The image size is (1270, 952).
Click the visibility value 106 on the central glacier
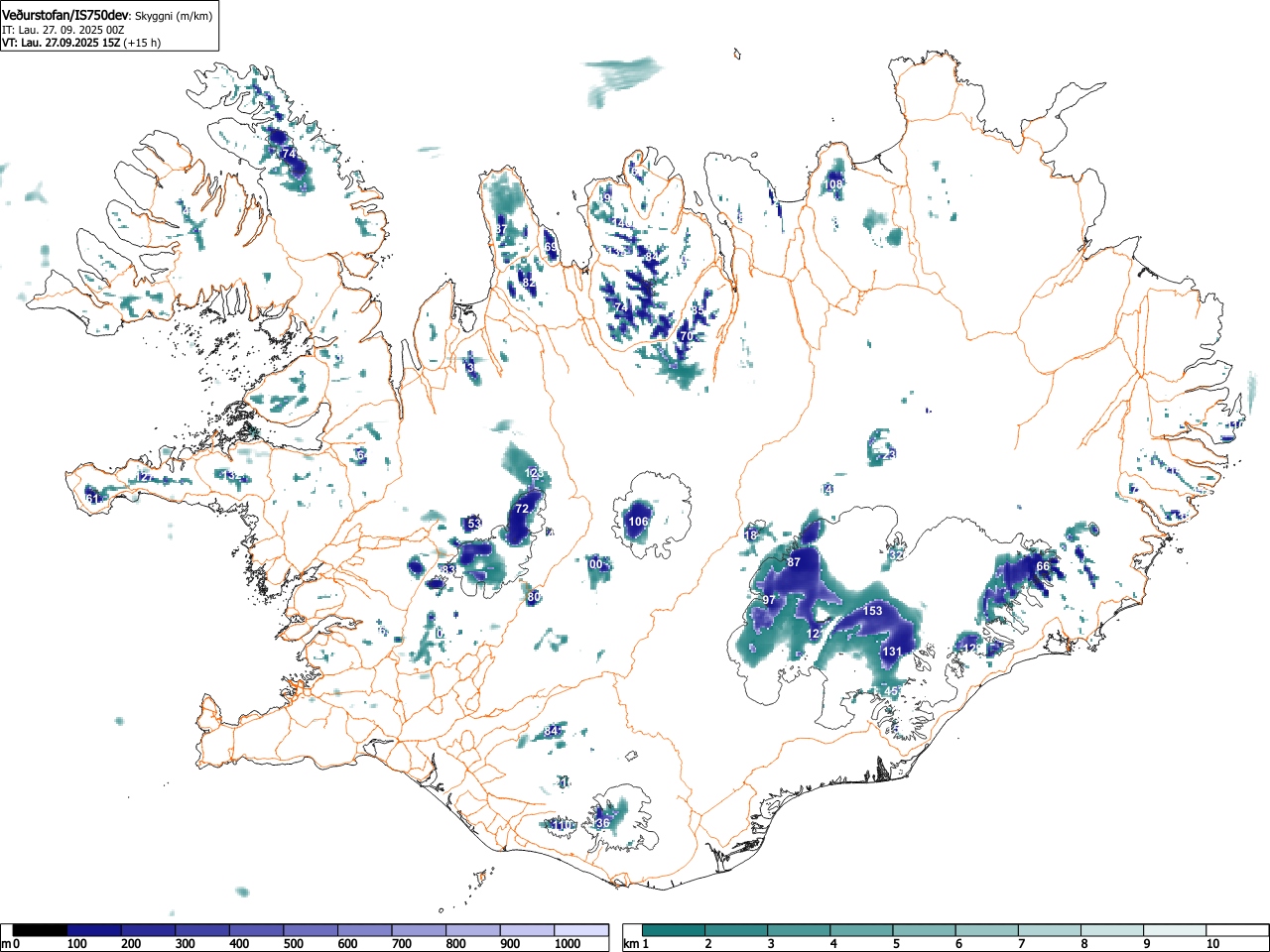click(x=638, y=522)
